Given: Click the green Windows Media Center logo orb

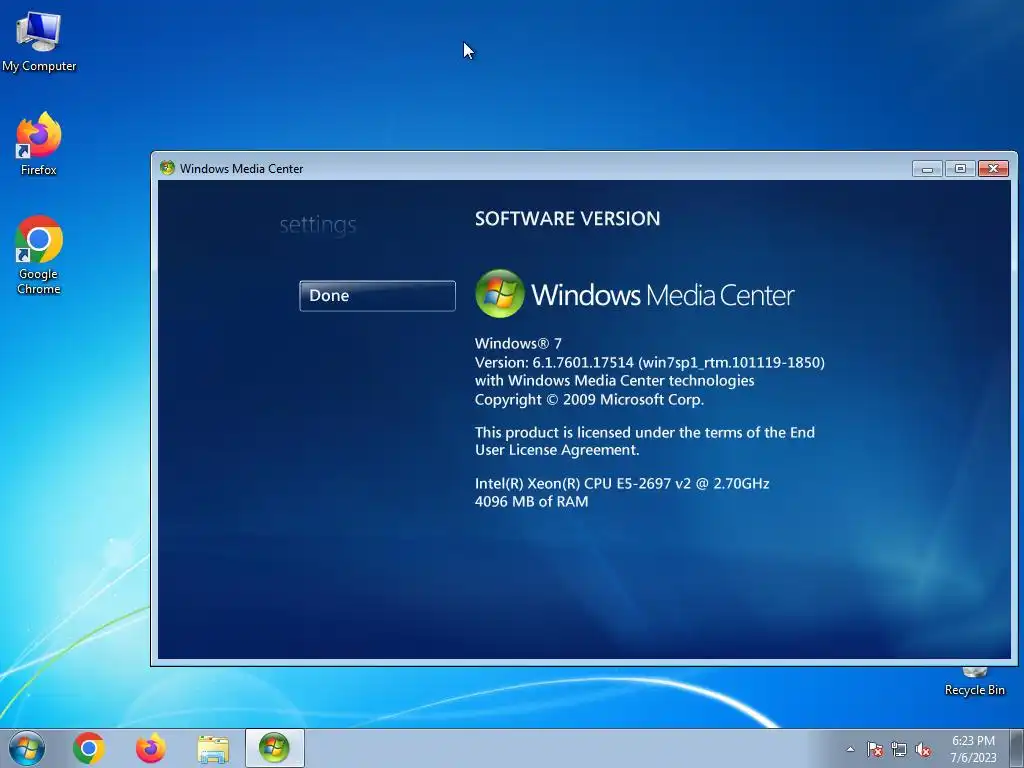Looking at the screenshot, I should pos(500,294).
